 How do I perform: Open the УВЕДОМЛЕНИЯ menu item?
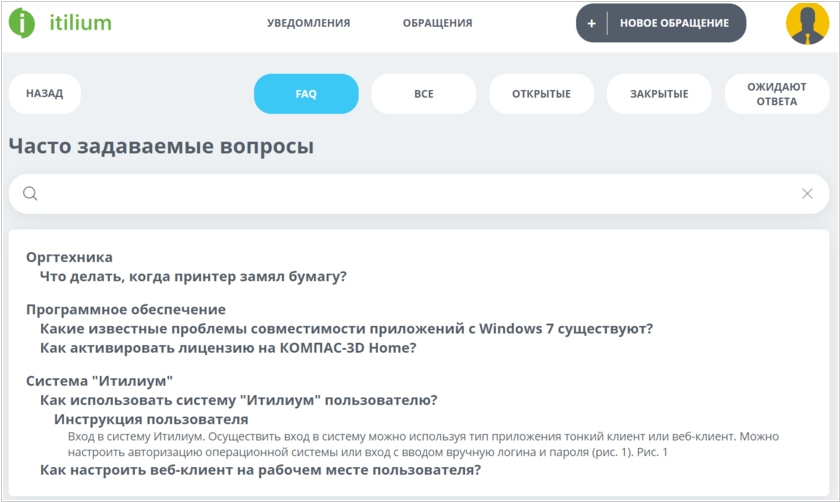(309, 23)
